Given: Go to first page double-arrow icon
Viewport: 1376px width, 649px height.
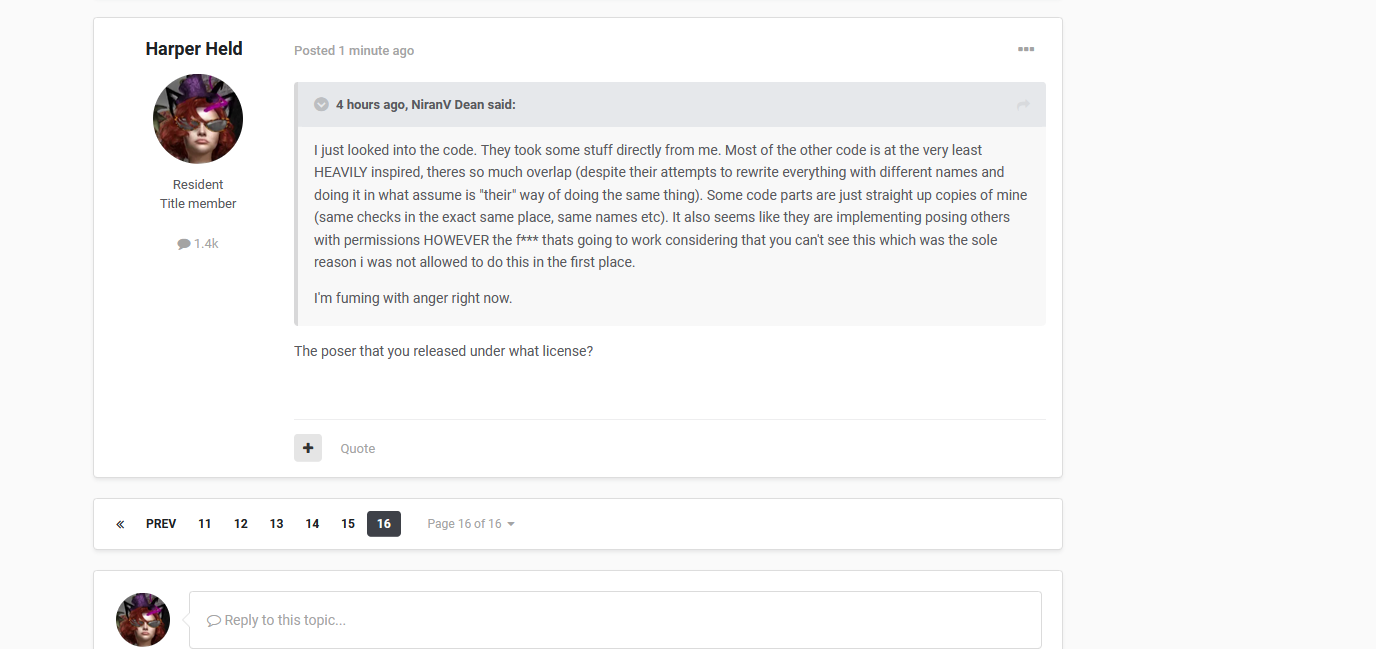Looking at the screenshot, I should (x=120, y=524).
